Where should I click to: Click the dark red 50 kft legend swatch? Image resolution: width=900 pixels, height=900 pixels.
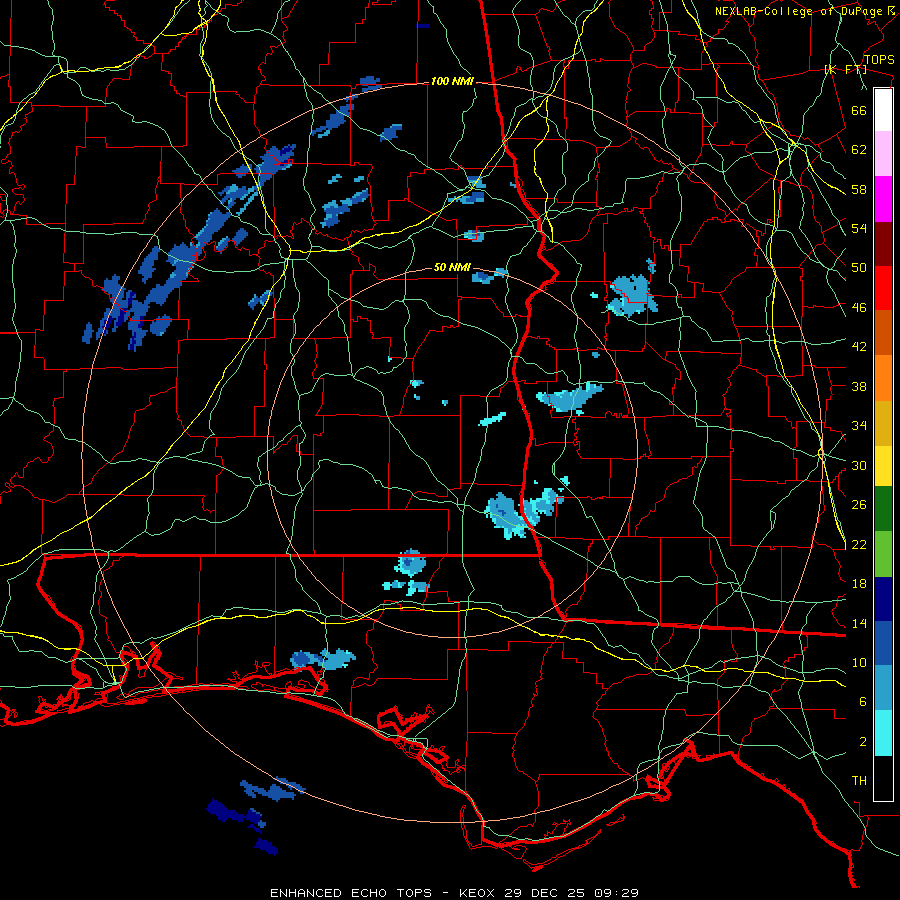click(x=883, y=244)
